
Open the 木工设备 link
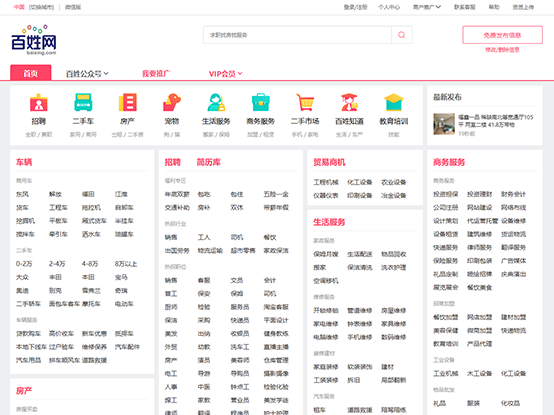coord(479,374)
